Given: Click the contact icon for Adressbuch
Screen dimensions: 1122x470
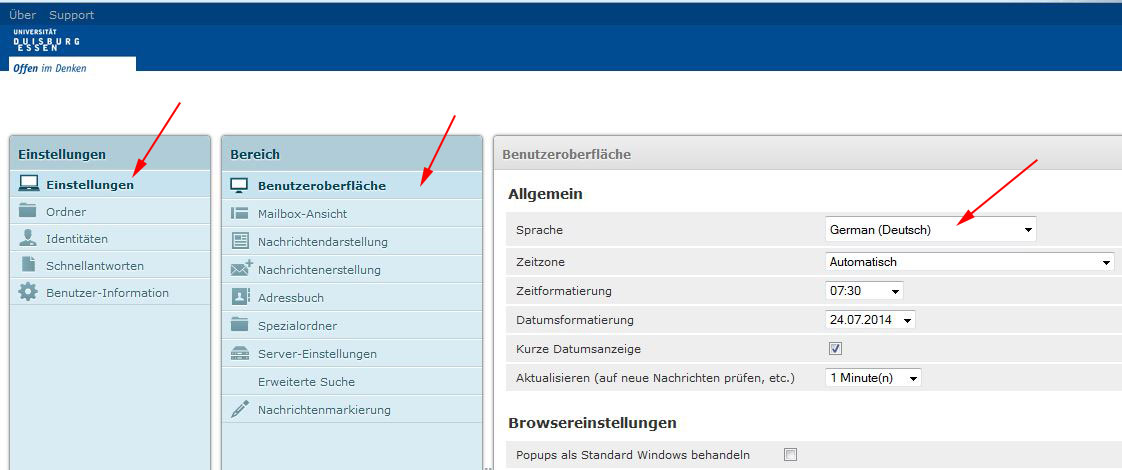Looking at the screenshot, I should [x=240, y=297].
